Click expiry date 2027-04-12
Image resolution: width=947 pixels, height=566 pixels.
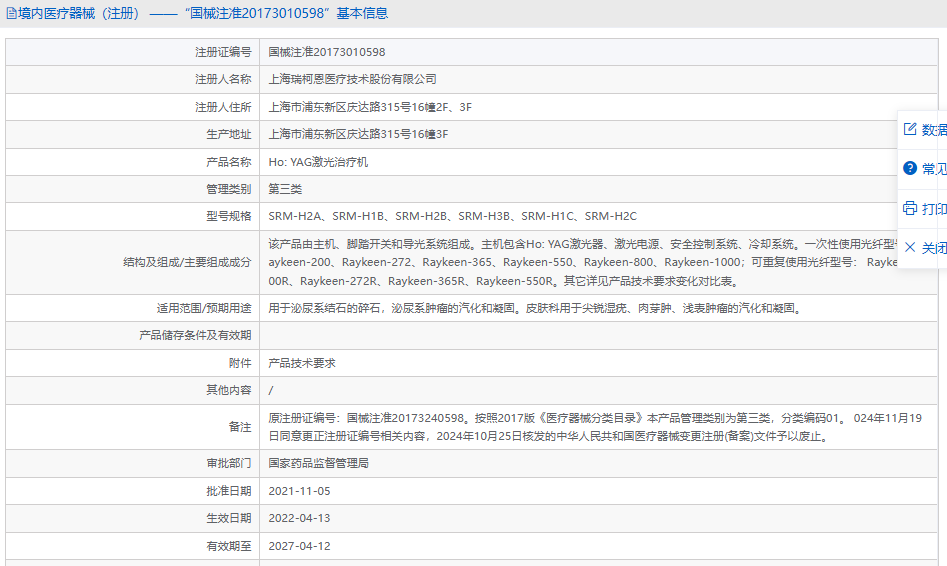click(x=300, y=546)
